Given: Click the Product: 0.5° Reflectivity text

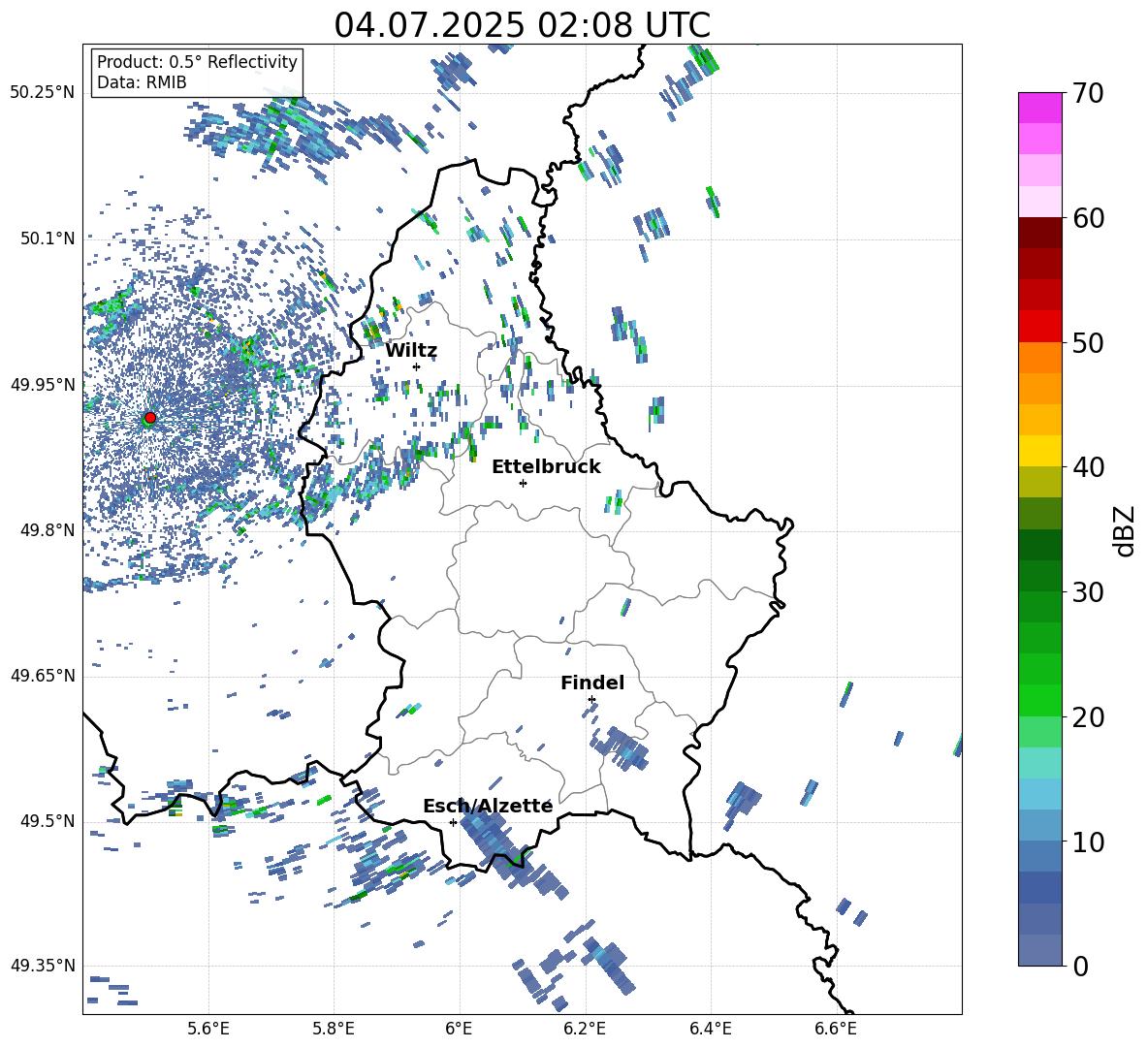Looking at the screenshot, I should point(197,62).
